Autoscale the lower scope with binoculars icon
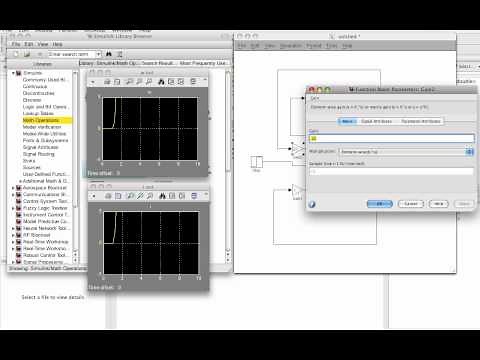 [162, 196]
